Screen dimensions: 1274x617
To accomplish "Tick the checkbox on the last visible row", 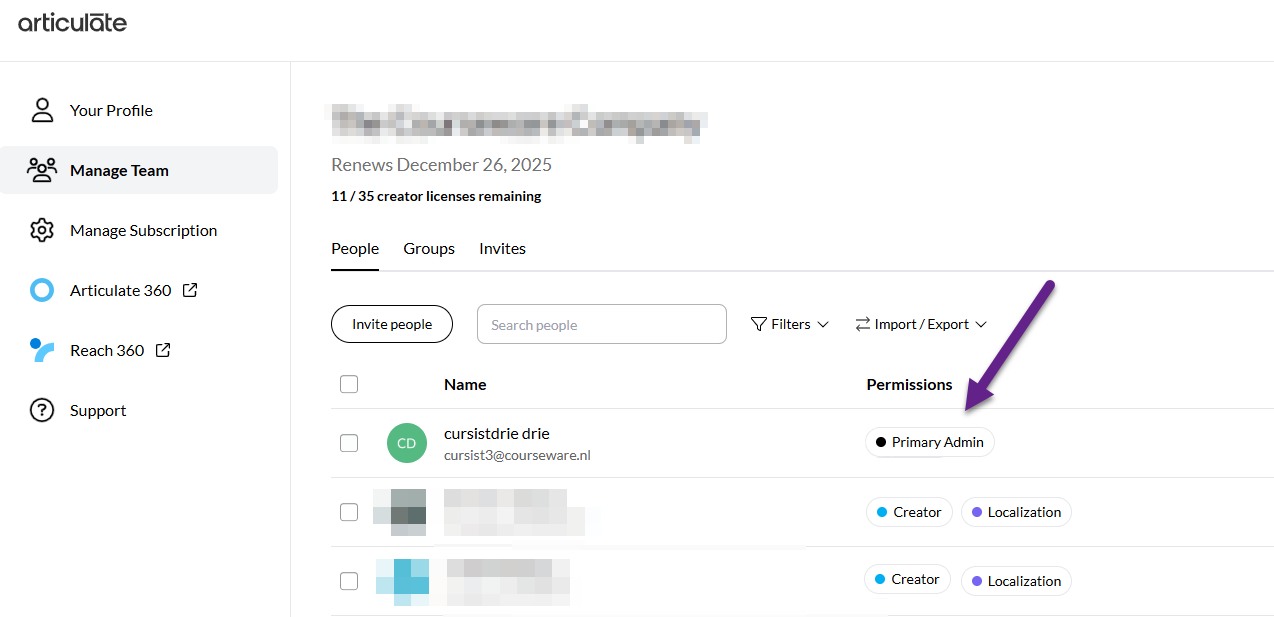I will pyautogui.click(x=349, y=581).
